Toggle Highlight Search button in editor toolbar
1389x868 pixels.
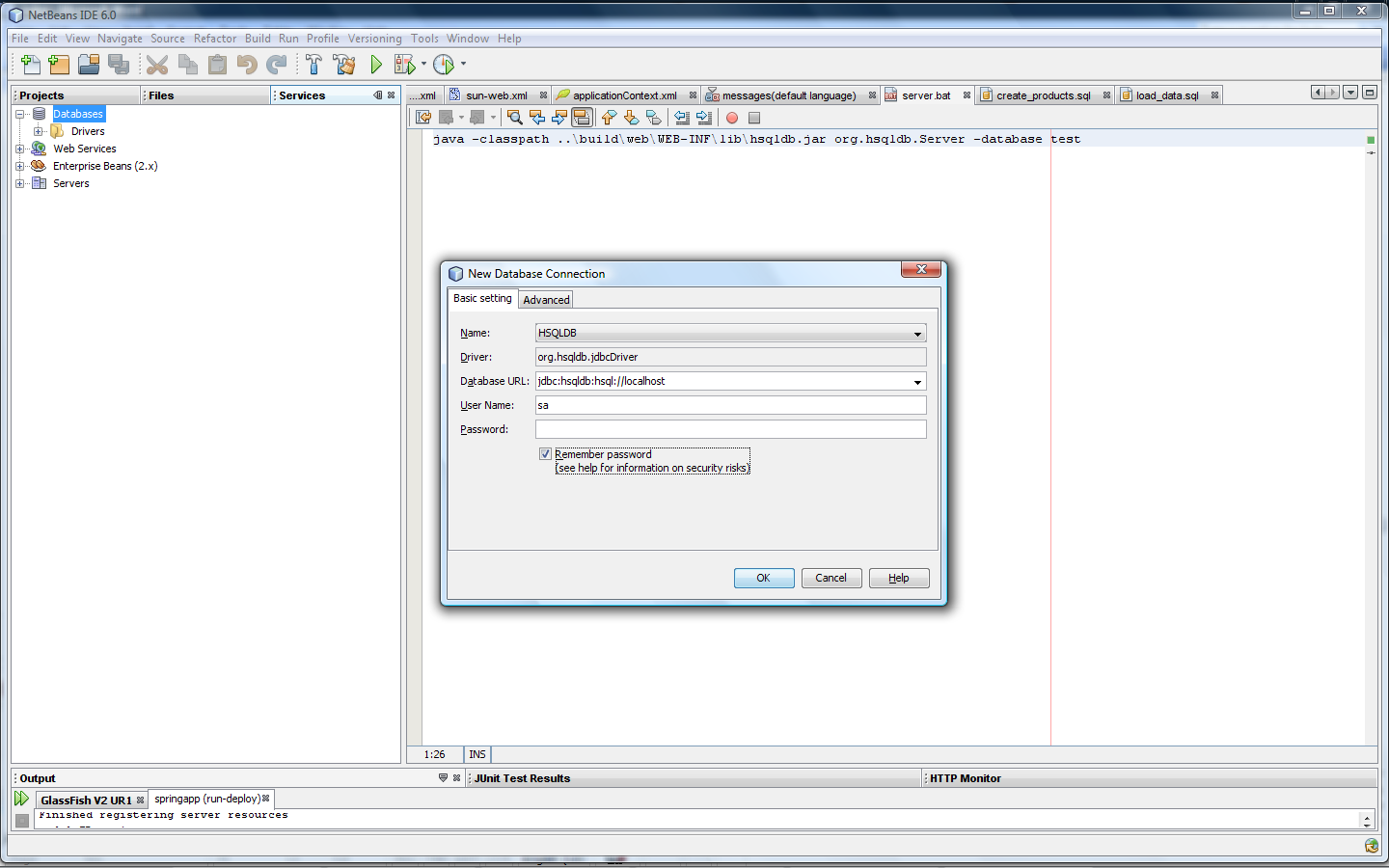582,118
